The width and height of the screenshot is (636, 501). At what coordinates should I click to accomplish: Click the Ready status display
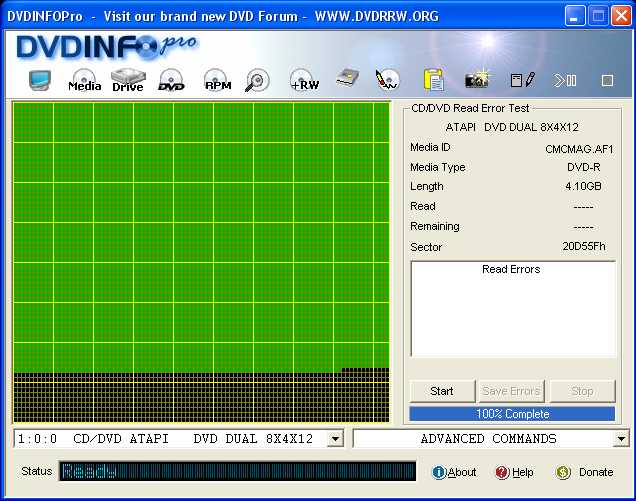pos(238,471)
